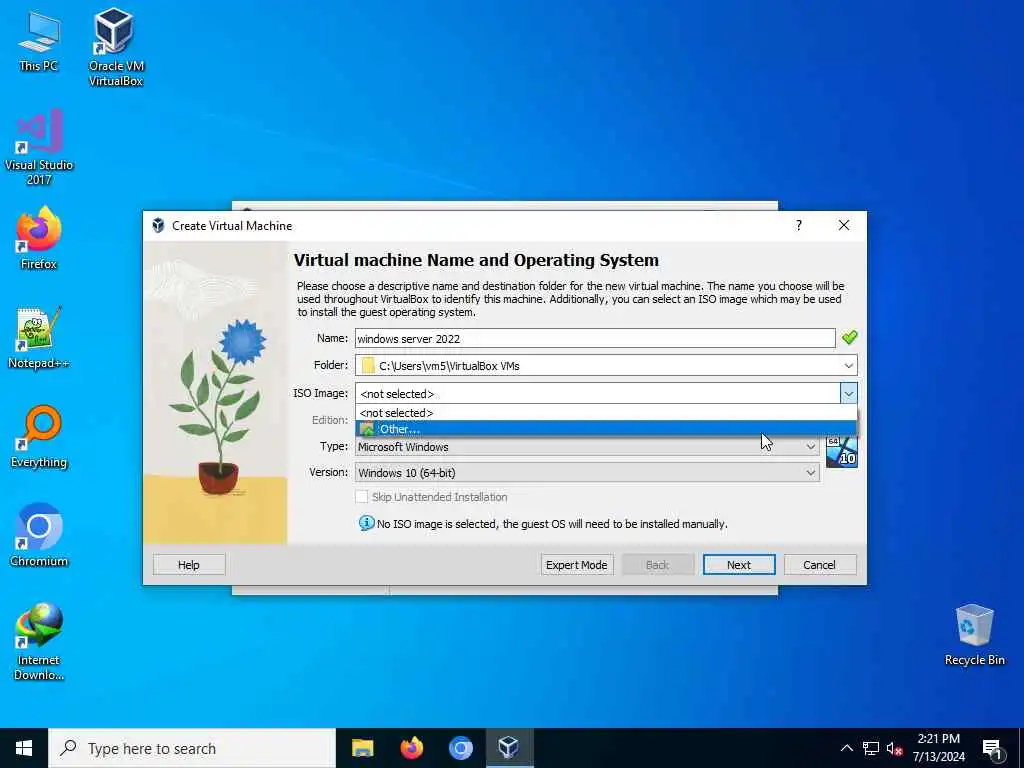Toggle Skip Unattended Installation checkbox
The height and width of the screenshot is (768, 1024).
coord(361,497)
